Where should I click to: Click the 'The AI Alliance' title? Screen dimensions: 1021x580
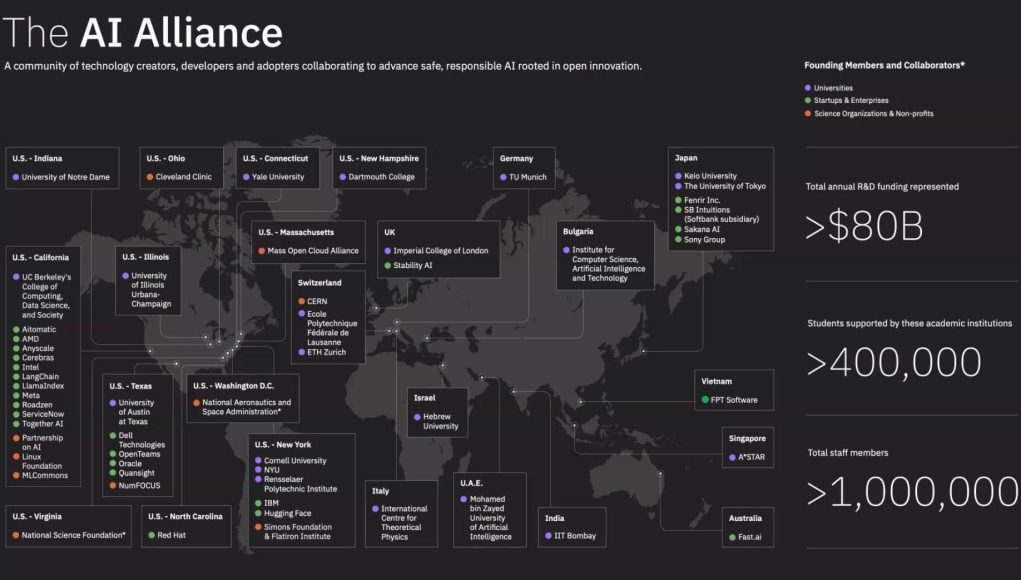[x=143, y=33]
